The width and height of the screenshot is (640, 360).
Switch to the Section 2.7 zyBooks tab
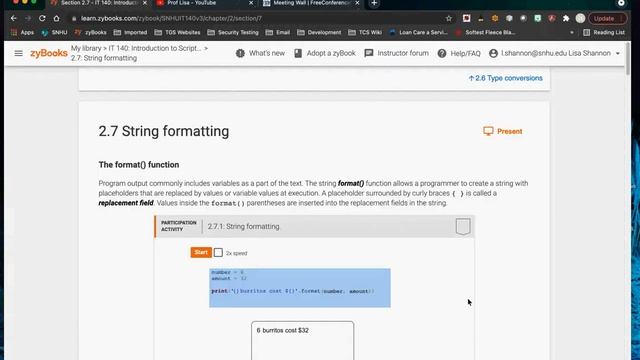coord(98,3)
